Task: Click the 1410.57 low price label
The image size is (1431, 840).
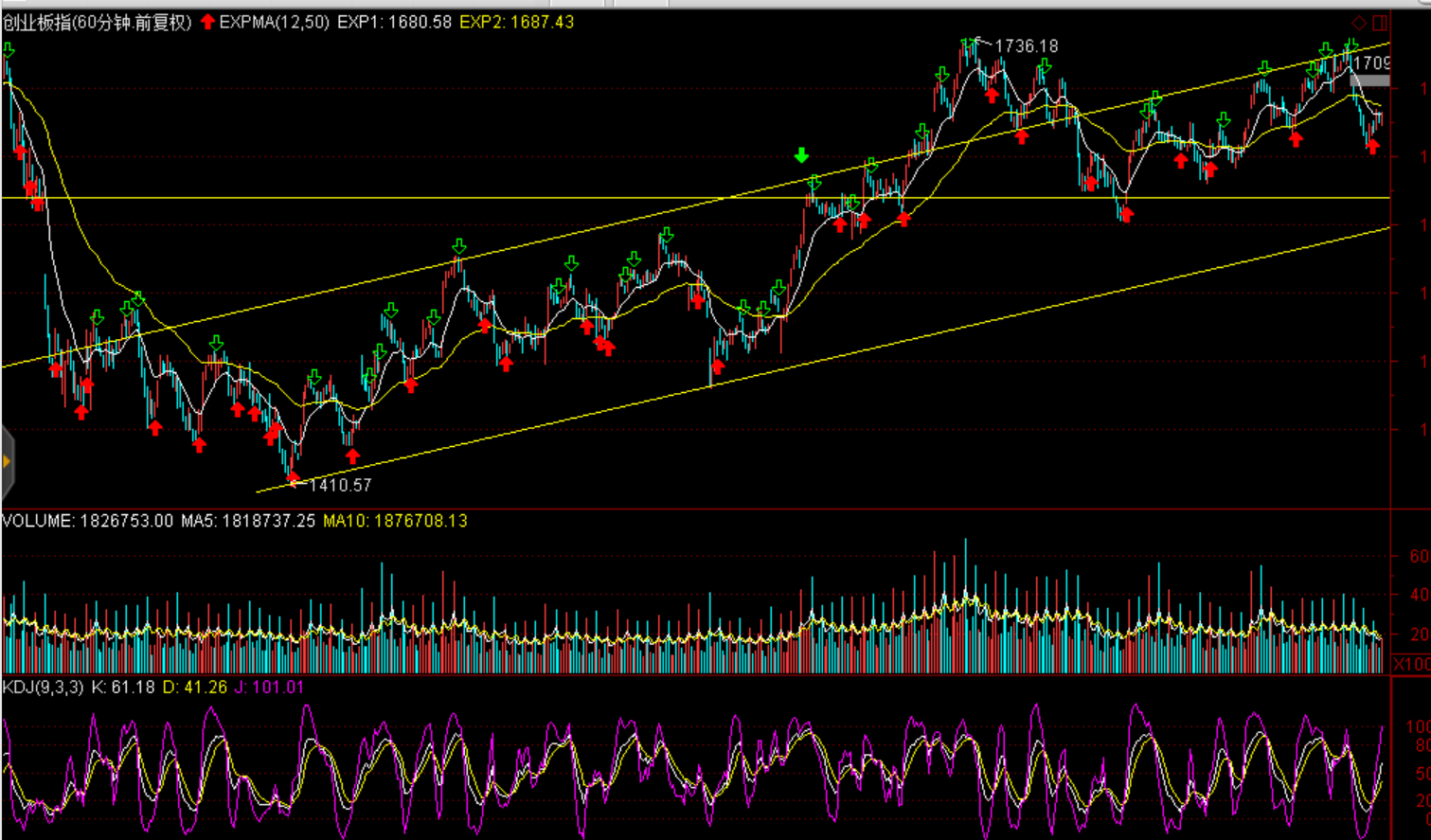Action: 340,485
